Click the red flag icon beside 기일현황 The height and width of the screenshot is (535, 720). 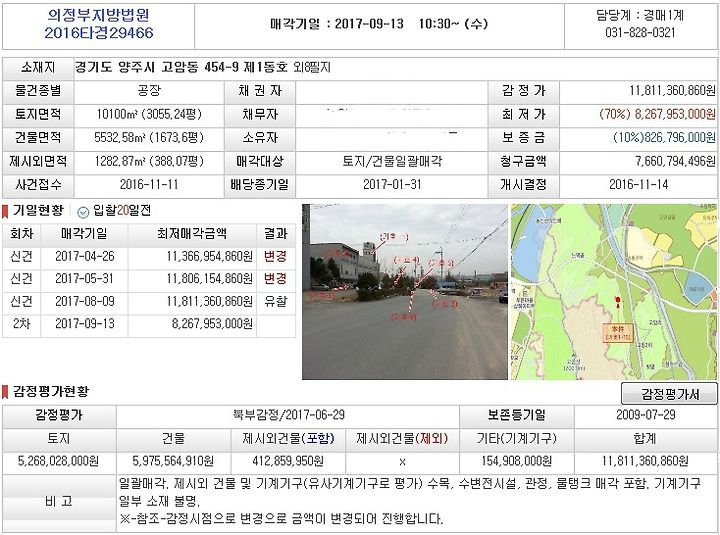click(x=6, y=211)
